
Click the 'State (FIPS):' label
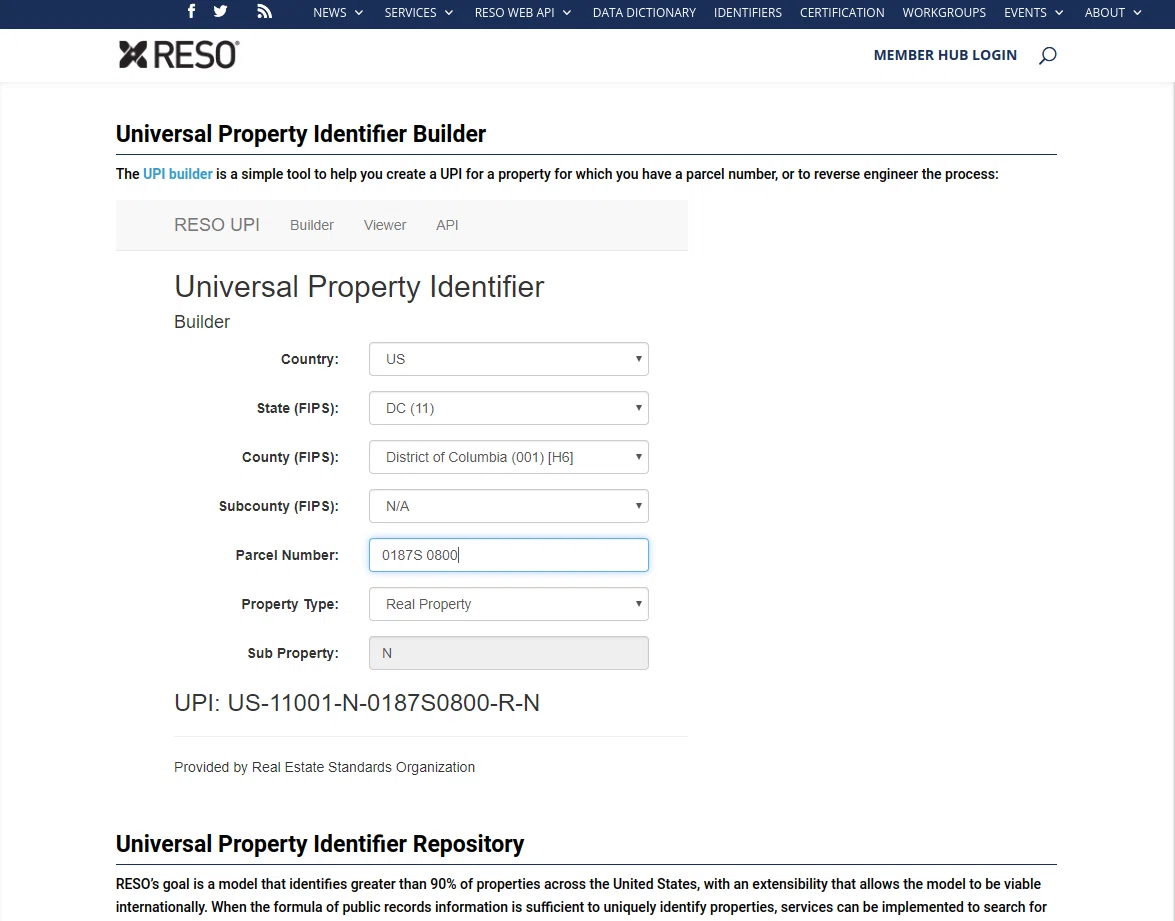point(297,408)
